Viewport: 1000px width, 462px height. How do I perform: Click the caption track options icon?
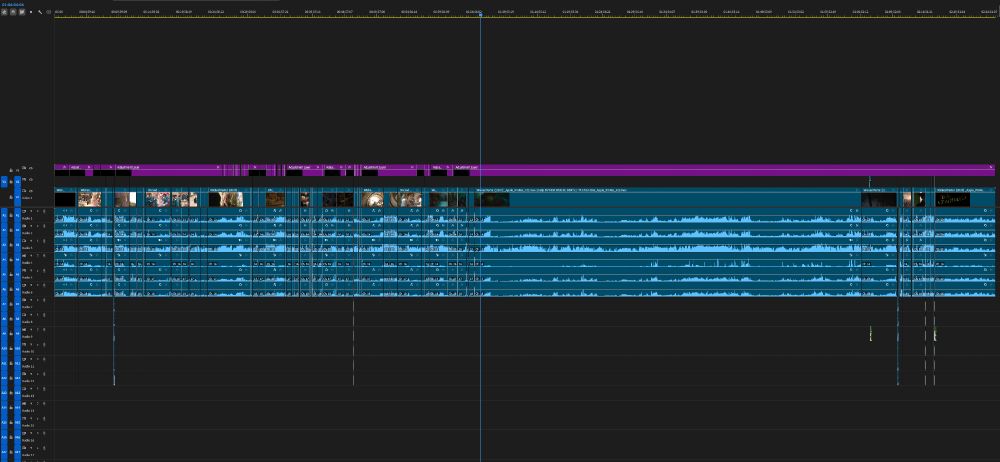[48, 11]
